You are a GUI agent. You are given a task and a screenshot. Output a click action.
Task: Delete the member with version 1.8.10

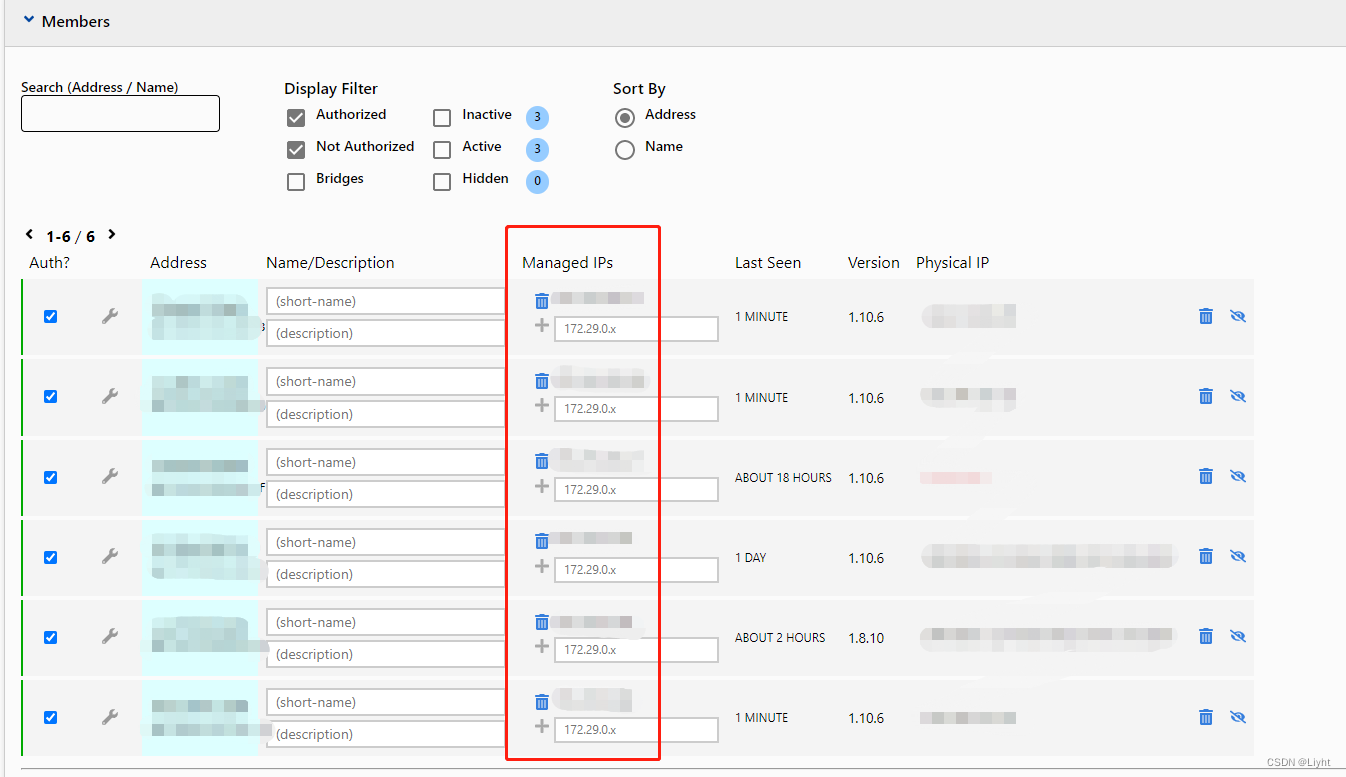tap(1206, 636)
